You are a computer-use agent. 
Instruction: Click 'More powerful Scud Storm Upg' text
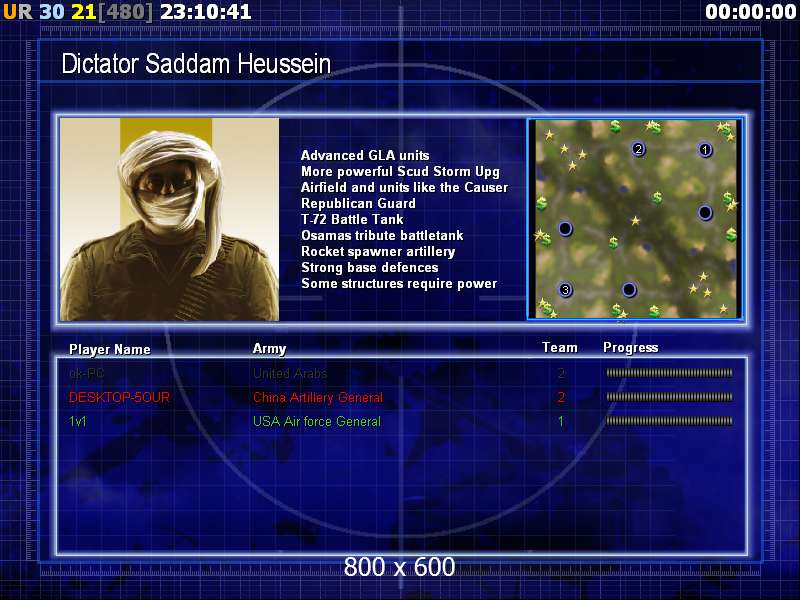[401, 171]
